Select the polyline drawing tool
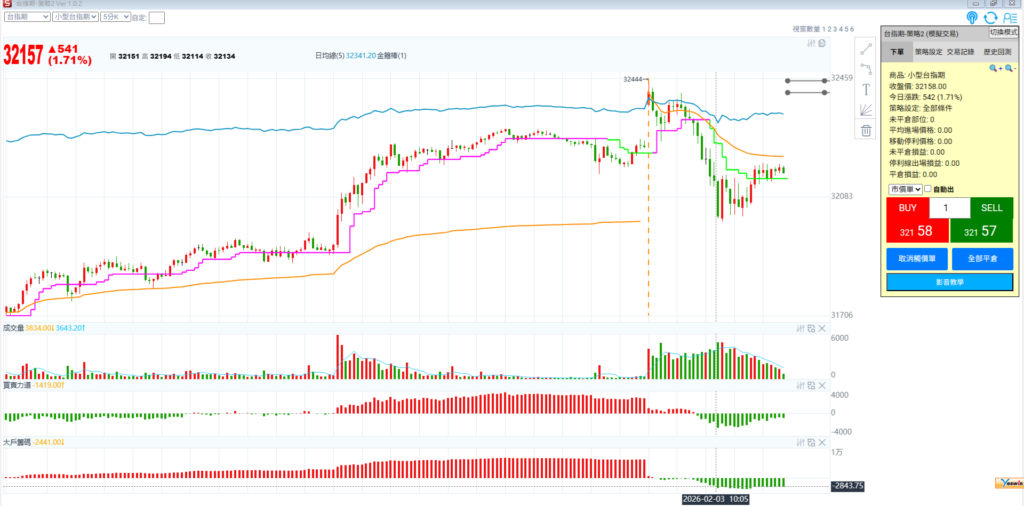1024x506 pixels. click(x=866, y=69)
